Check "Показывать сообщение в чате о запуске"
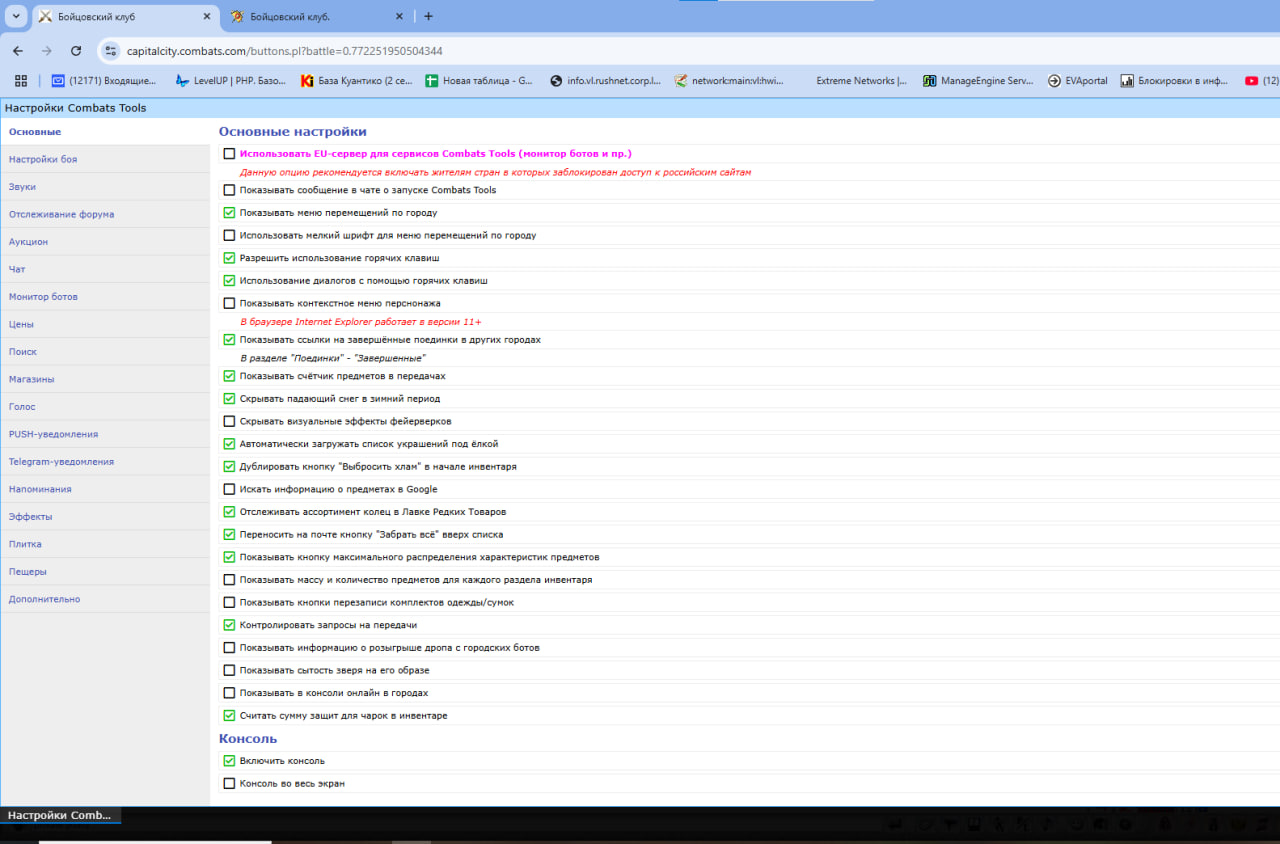 pyautogui.click(x=230, y=190)
